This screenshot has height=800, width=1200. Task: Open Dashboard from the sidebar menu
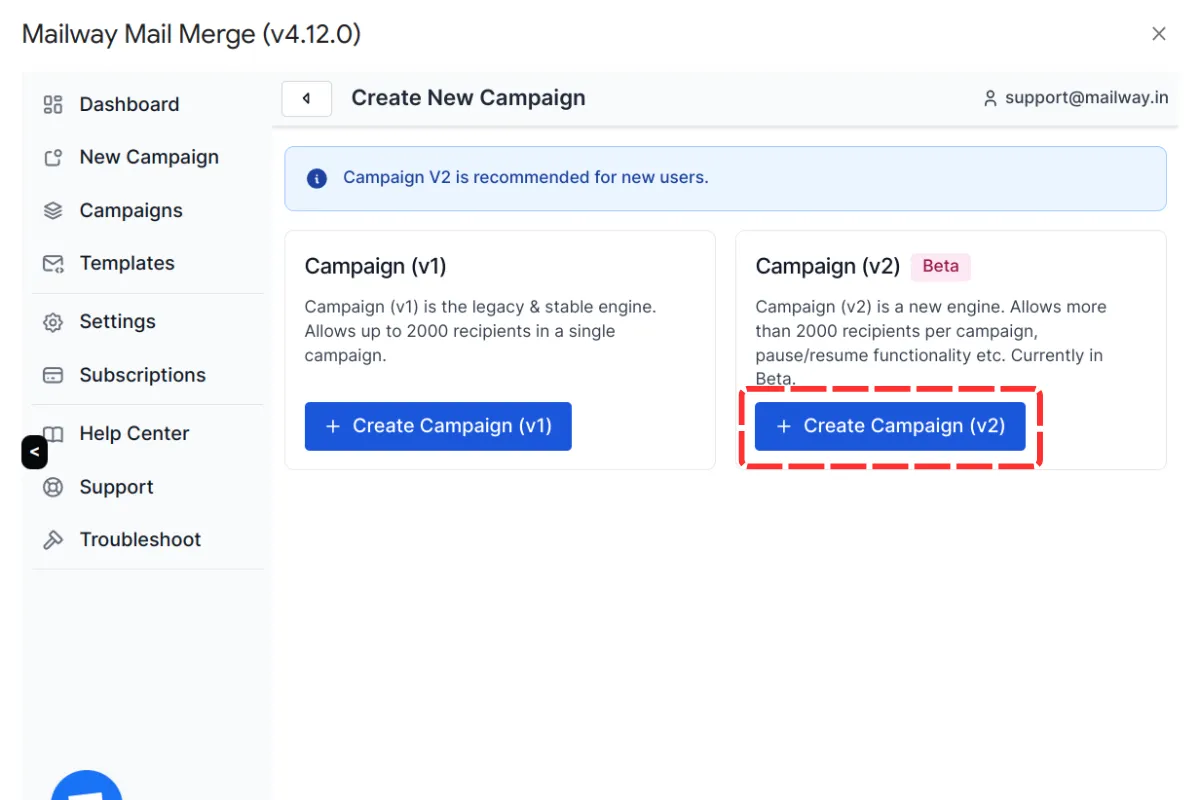[x=129, y=103]
